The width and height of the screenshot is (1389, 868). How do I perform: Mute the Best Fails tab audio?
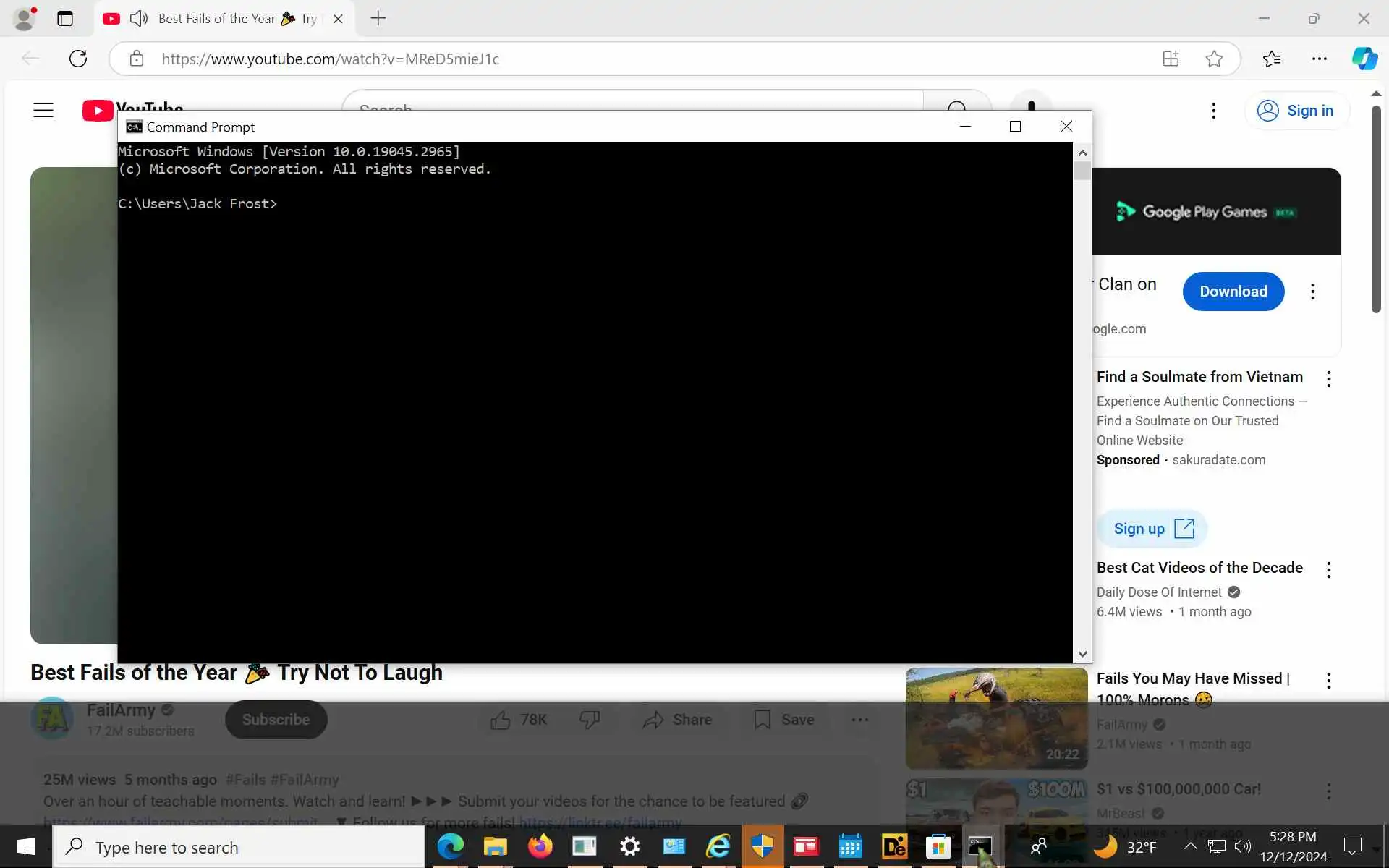pyautogui.click(x=138, y=19)
